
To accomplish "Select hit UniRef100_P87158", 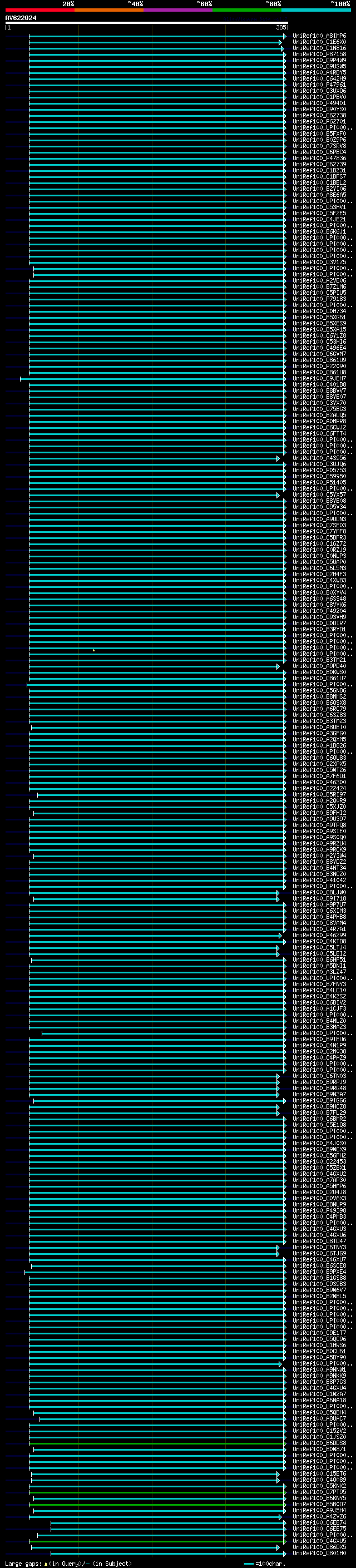I will point(319,54).
